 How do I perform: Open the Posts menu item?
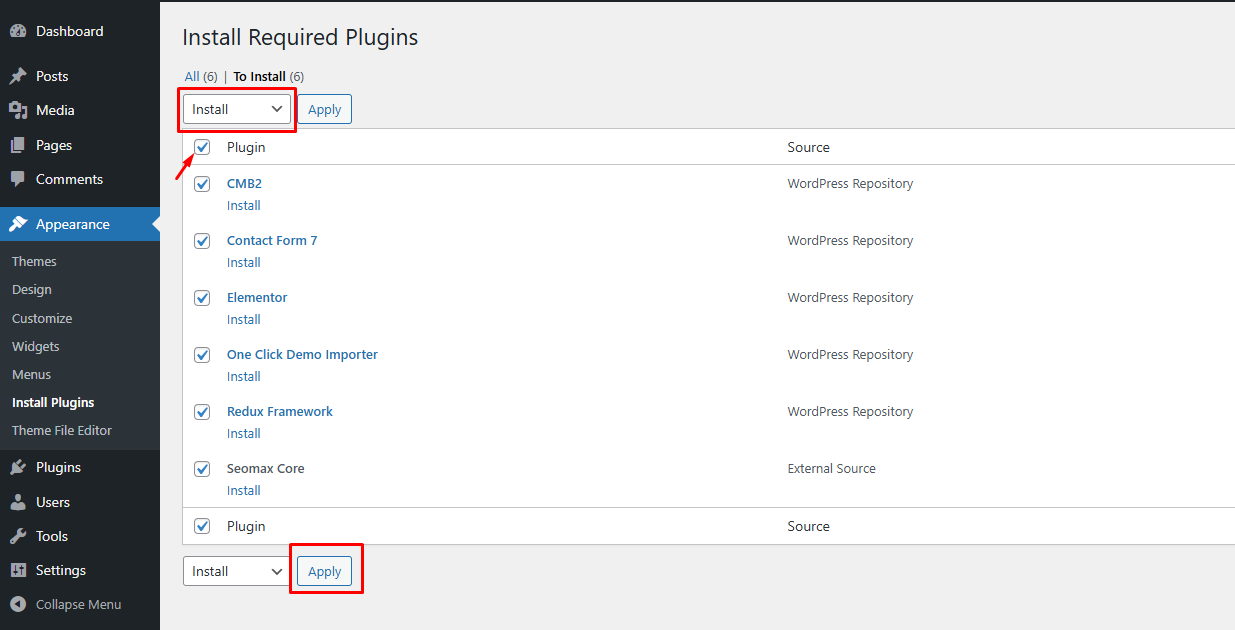click(52, 76)
